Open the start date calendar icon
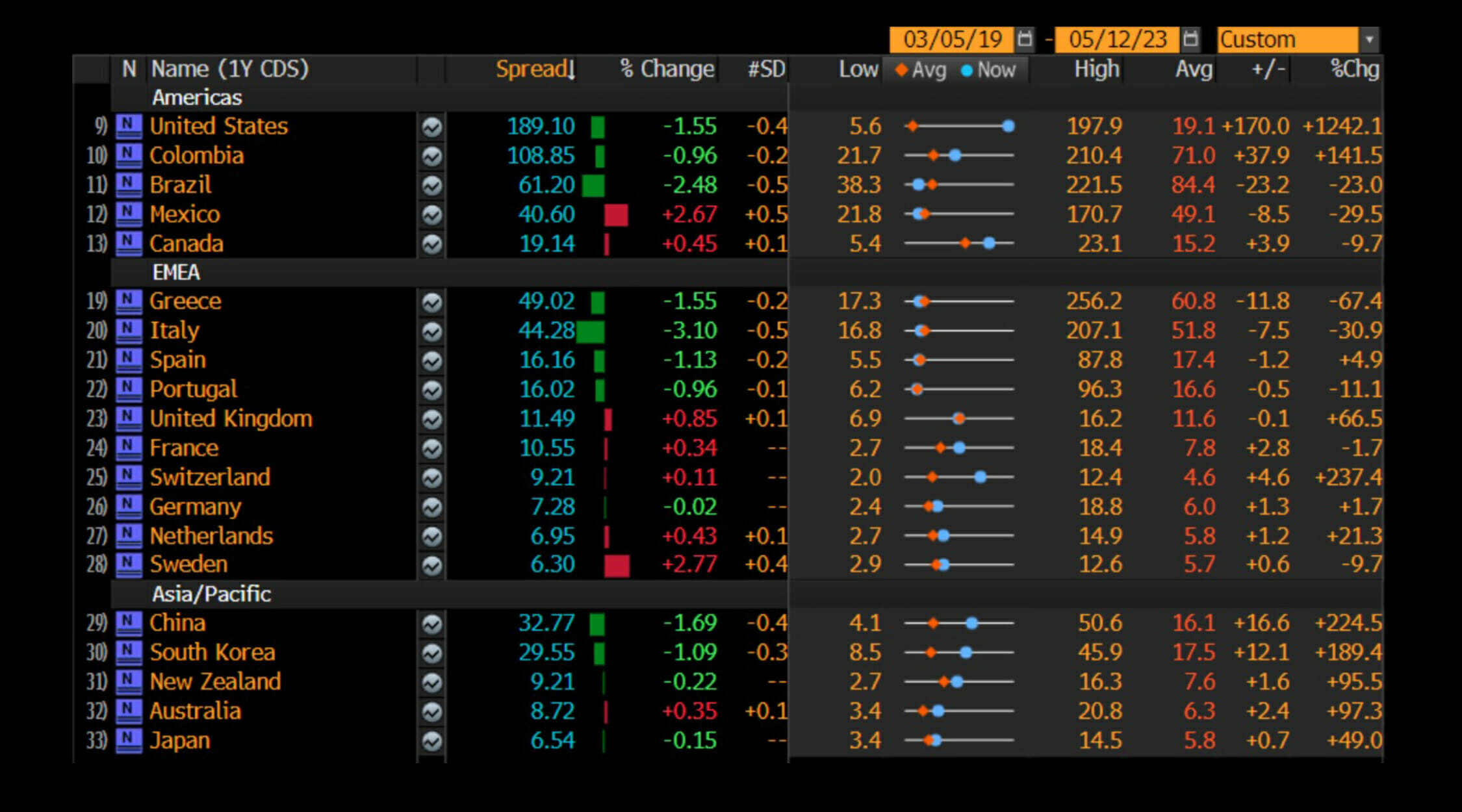Viewport: 1462px width, 812px height. tap(1025, 39)
